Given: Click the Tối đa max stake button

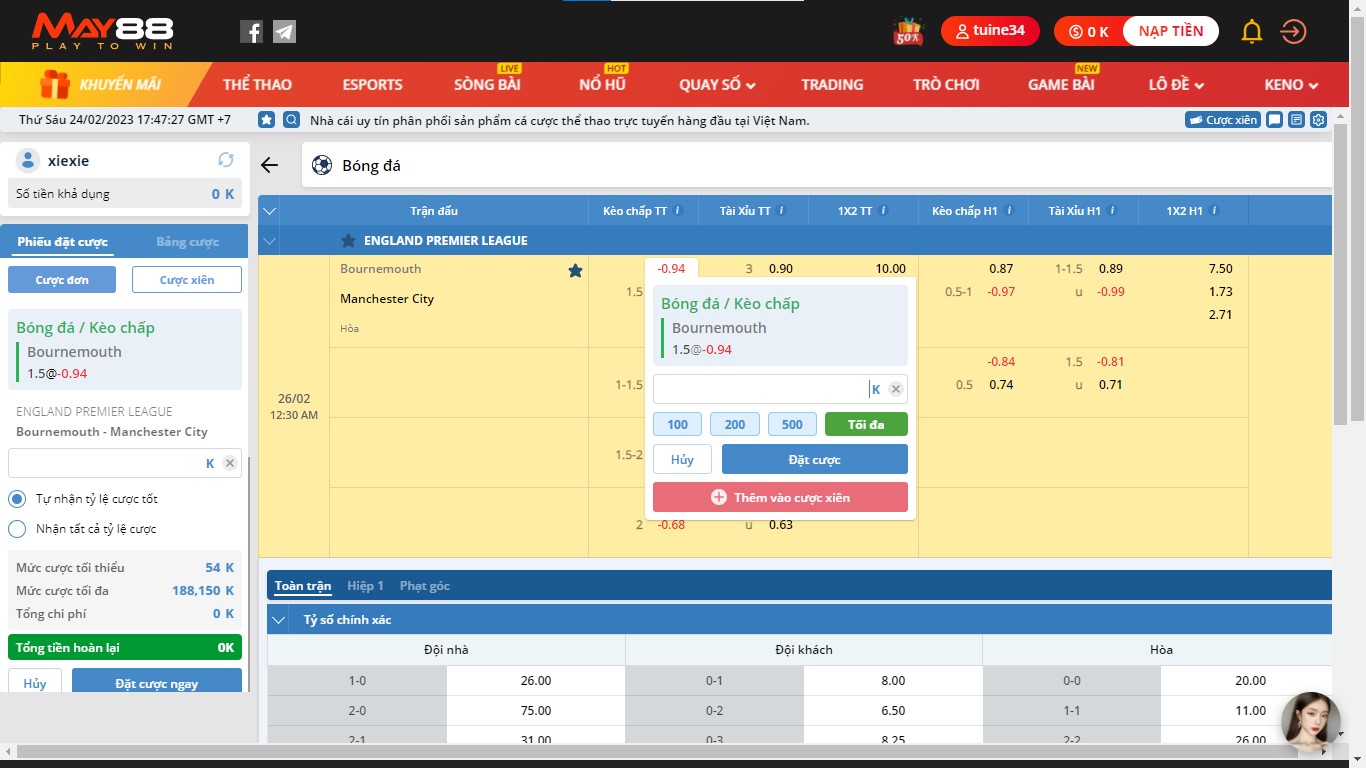Looking at the screenshot, I should [866, 424].
